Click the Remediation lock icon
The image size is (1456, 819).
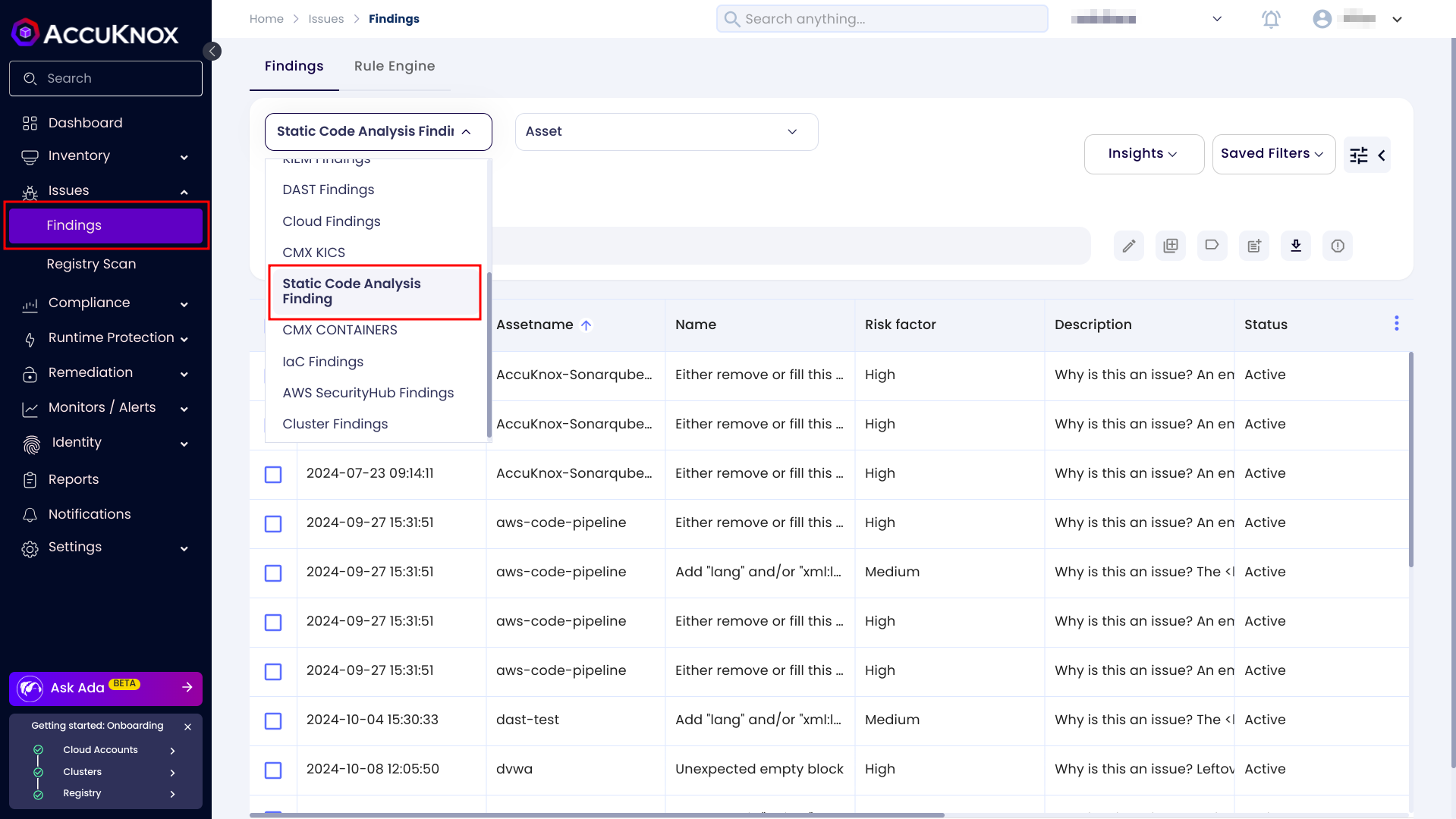click(x=30, y=374)
